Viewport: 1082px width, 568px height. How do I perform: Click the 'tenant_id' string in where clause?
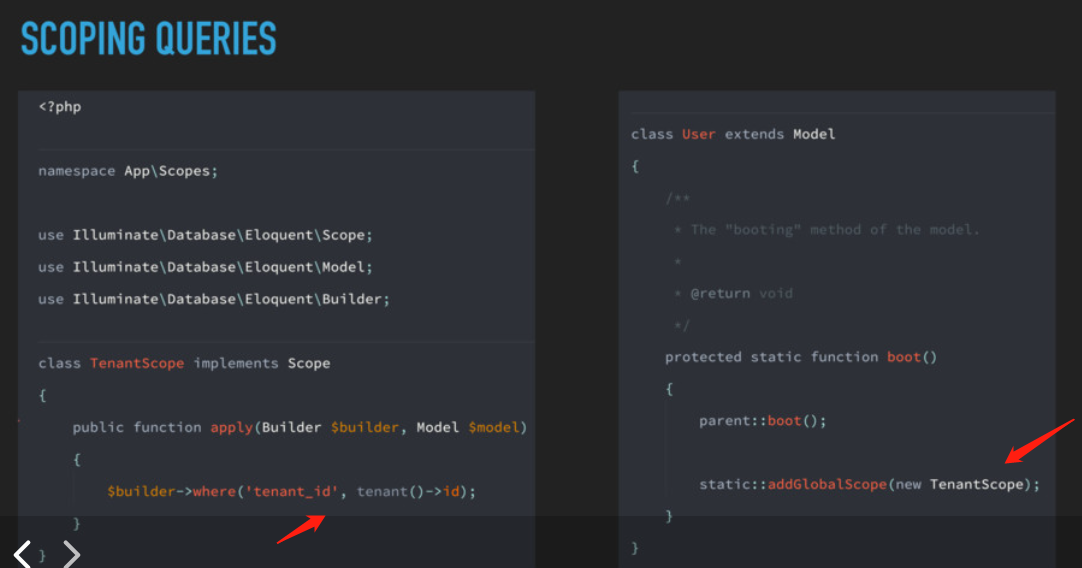[293, 492]
